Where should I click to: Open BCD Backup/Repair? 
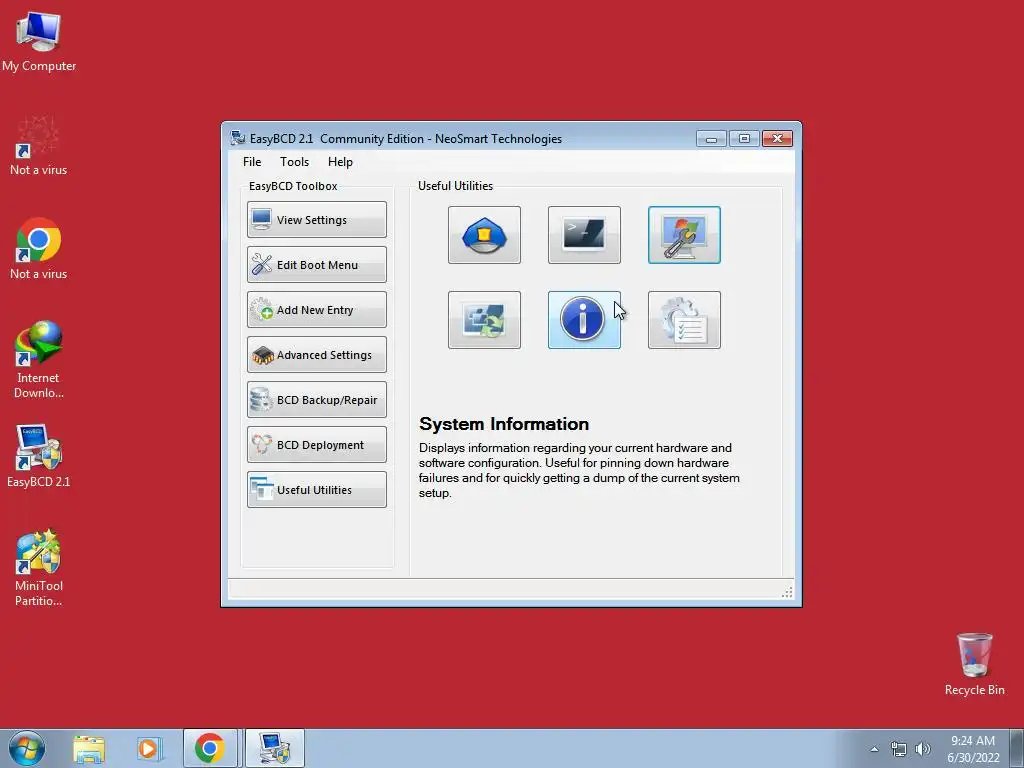tap(317, 400)
